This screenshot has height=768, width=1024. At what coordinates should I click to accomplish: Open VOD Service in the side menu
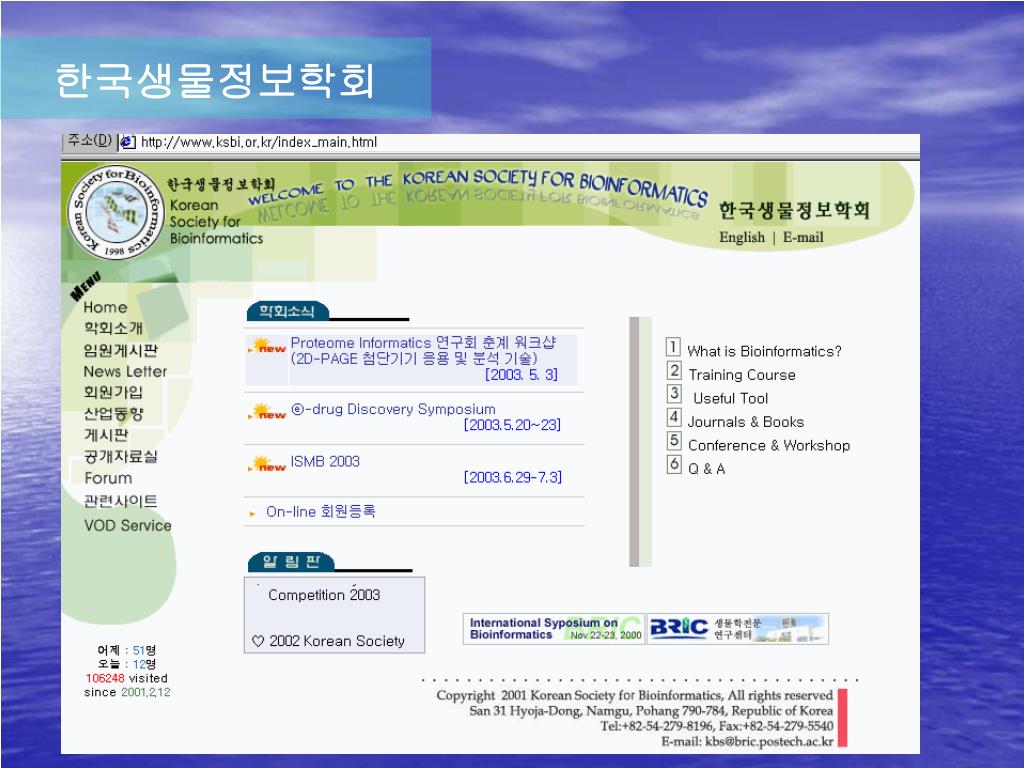coord(127,526)
